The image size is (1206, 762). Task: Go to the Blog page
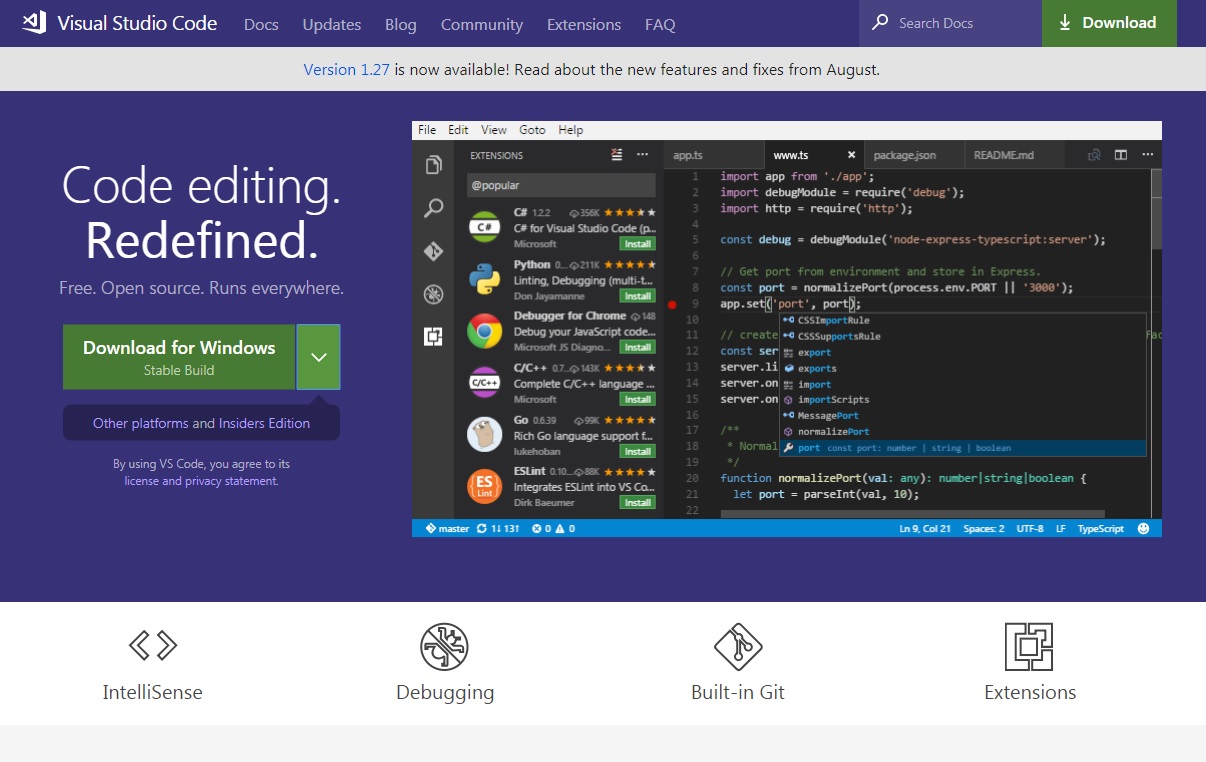[x=401, y=24]
